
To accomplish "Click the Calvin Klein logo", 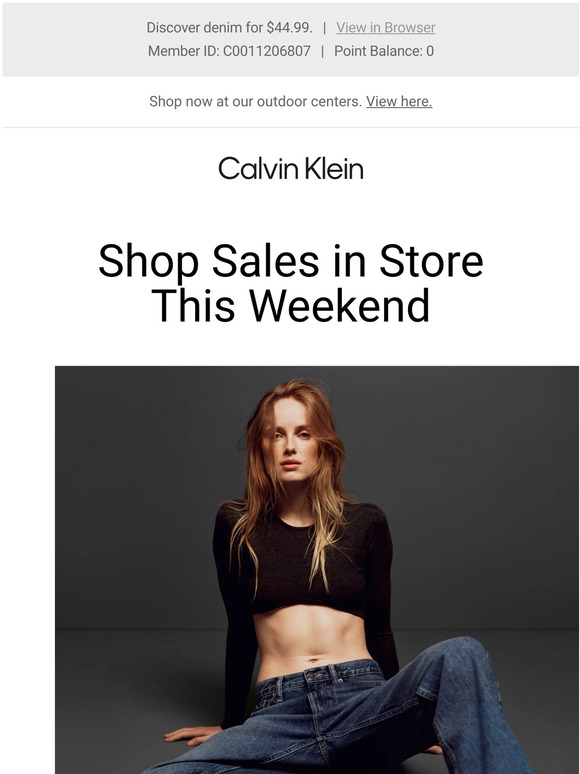I will point(291,169).
